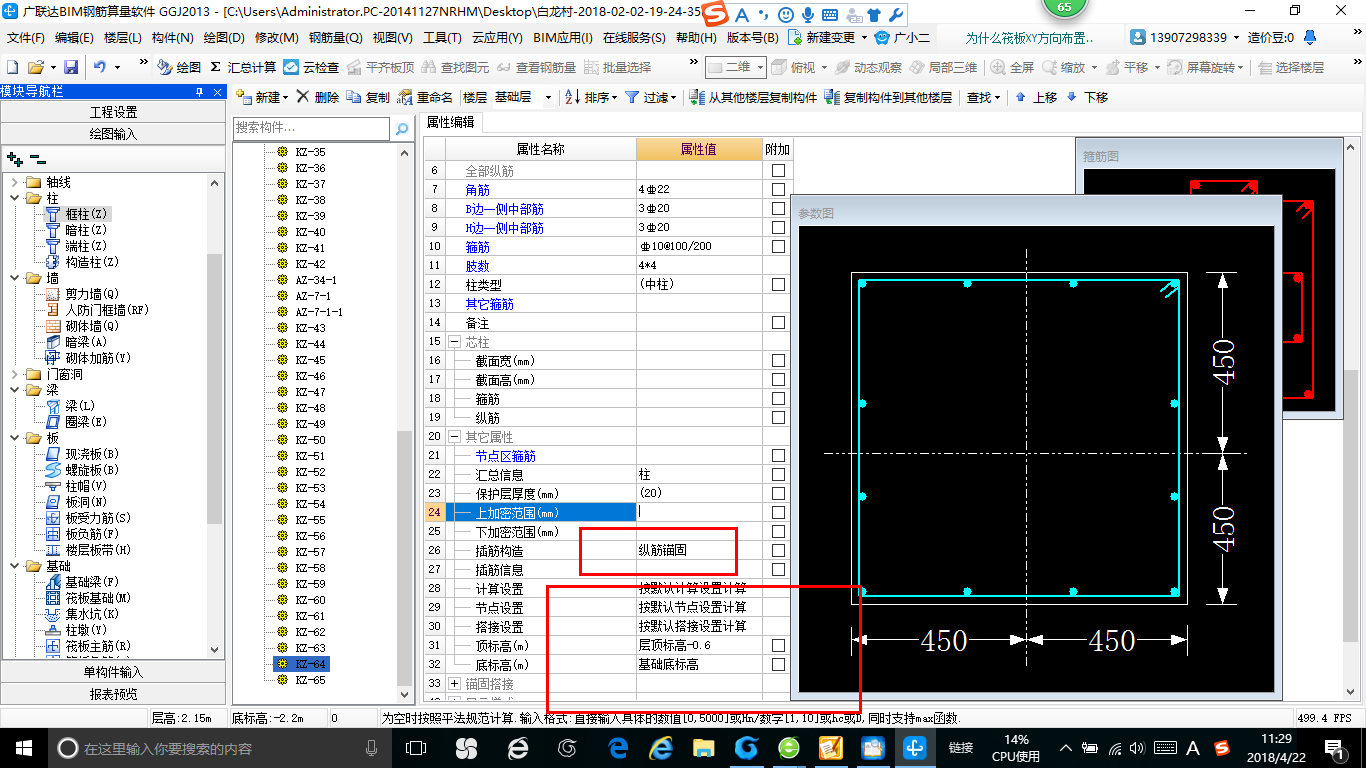This screenshot has height=768, width=1366.
Task: Copy the selected component (复制)
Action: pos(368,97)
